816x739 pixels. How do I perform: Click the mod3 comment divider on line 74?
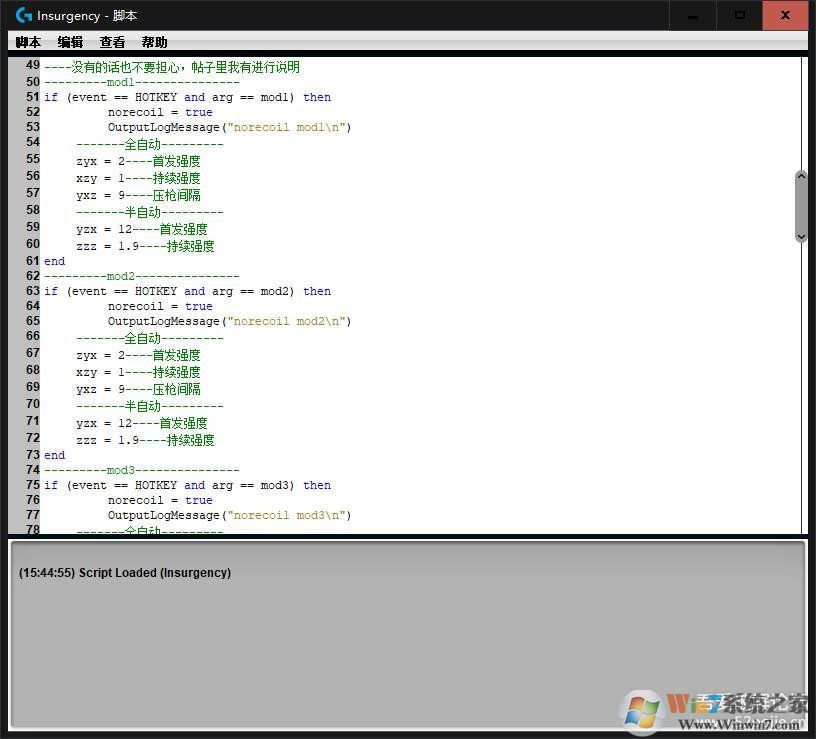(141, 470)
